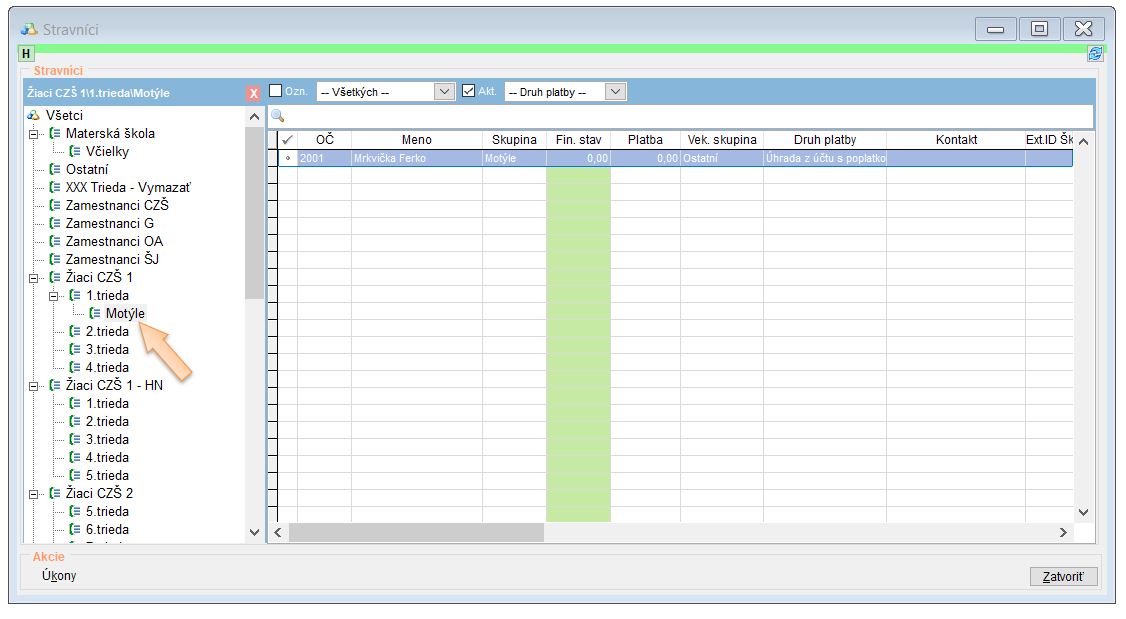Click the Zatvoriť button
This screenshot has width=1126, height=619.
pyautogui.click(x=1063, y=577)
